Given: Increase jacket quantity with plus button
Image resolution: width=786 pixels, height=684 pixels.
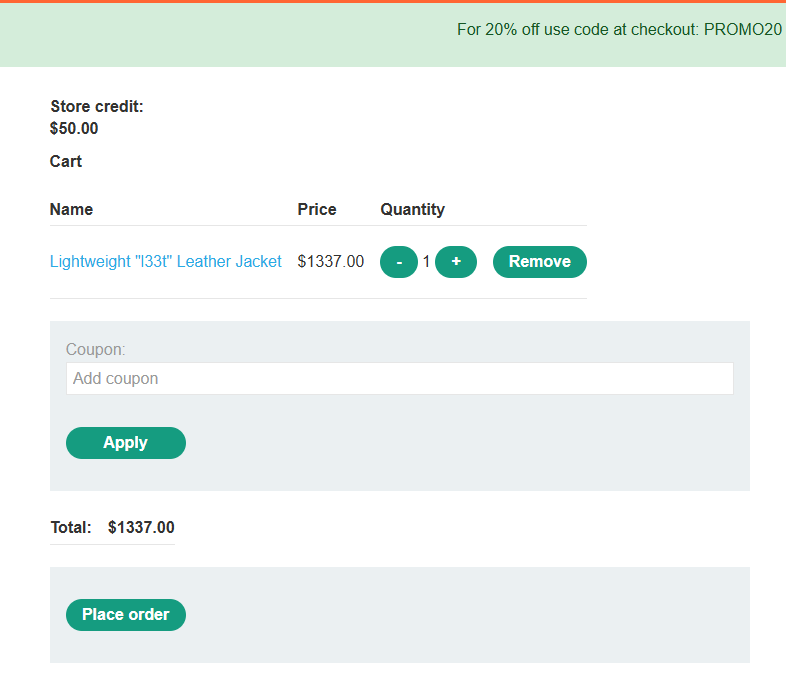Looking at the screenshot, I should 456,262.
